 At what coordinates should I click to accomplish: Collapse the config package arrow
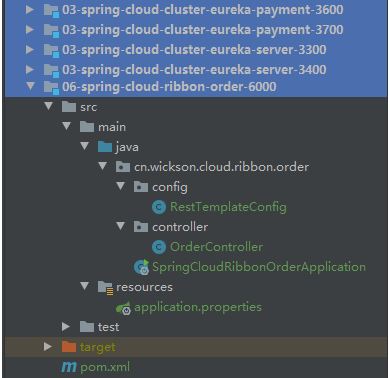click(x=121, y=186)
